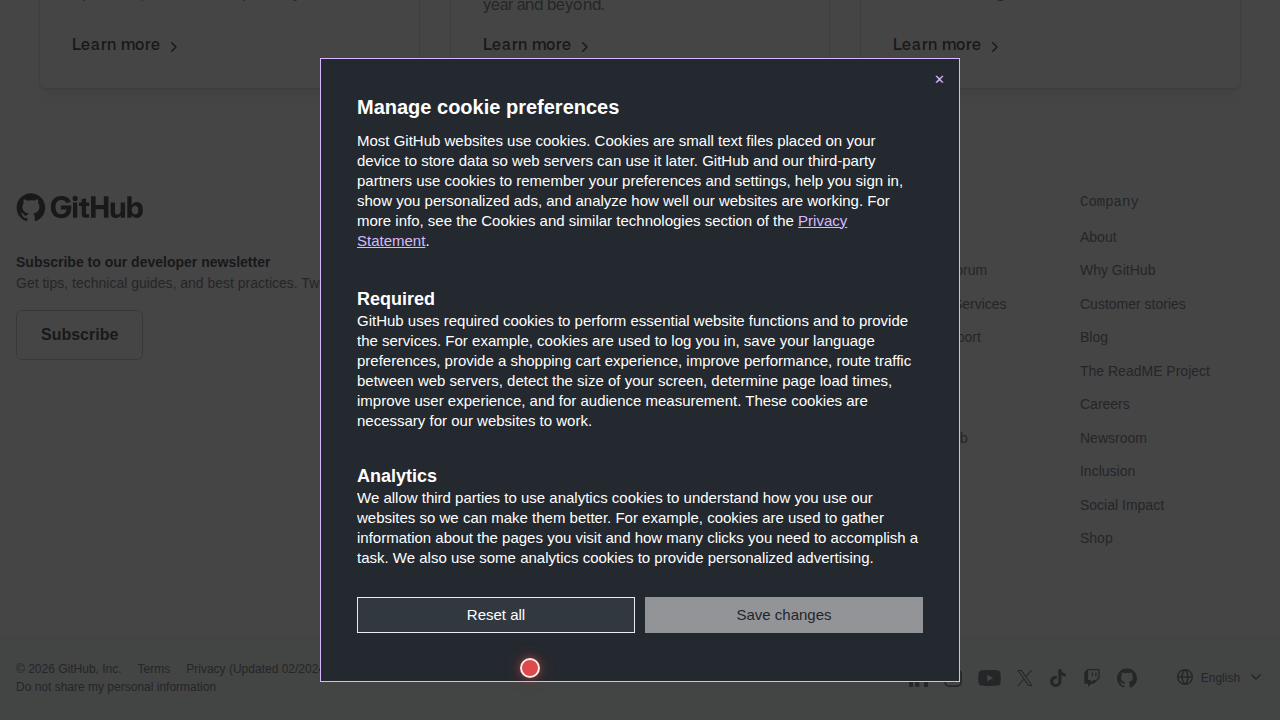The image size is (1280, 720).
Task: Visit the Inclusion link
Action: click(x=1107, y=471)
